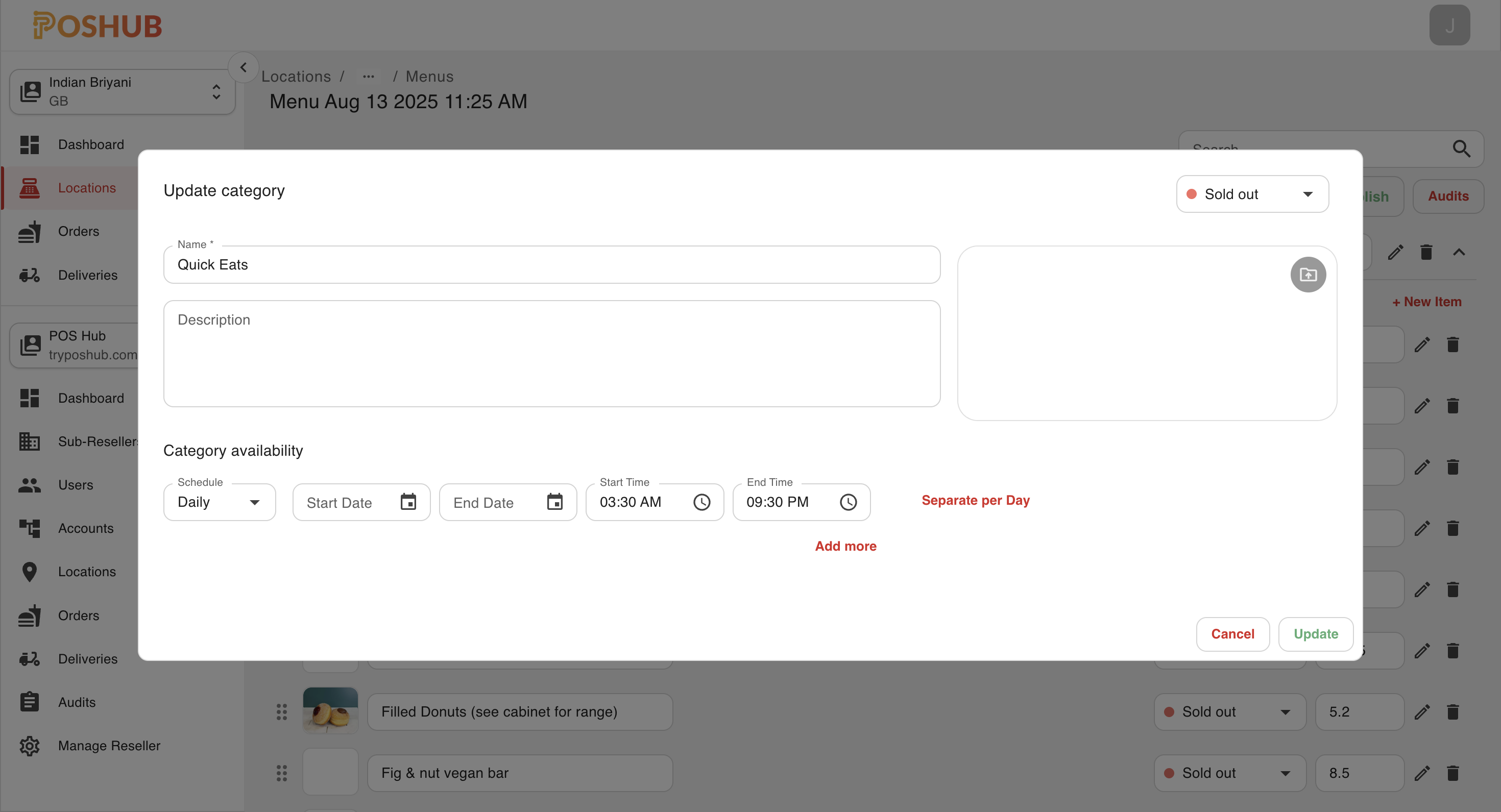Open the Start Time clock picker
1501x812 pixels.
(701, 502)
